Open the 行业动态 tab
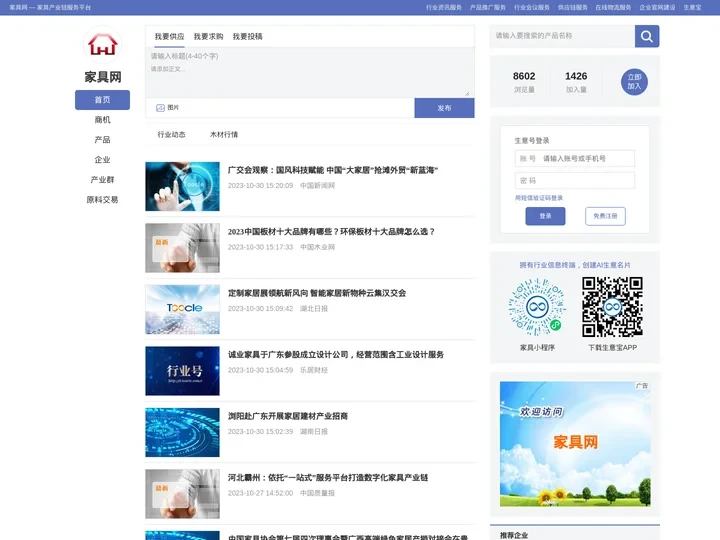This screenshot has height=540, width=720. coord(171,135)
